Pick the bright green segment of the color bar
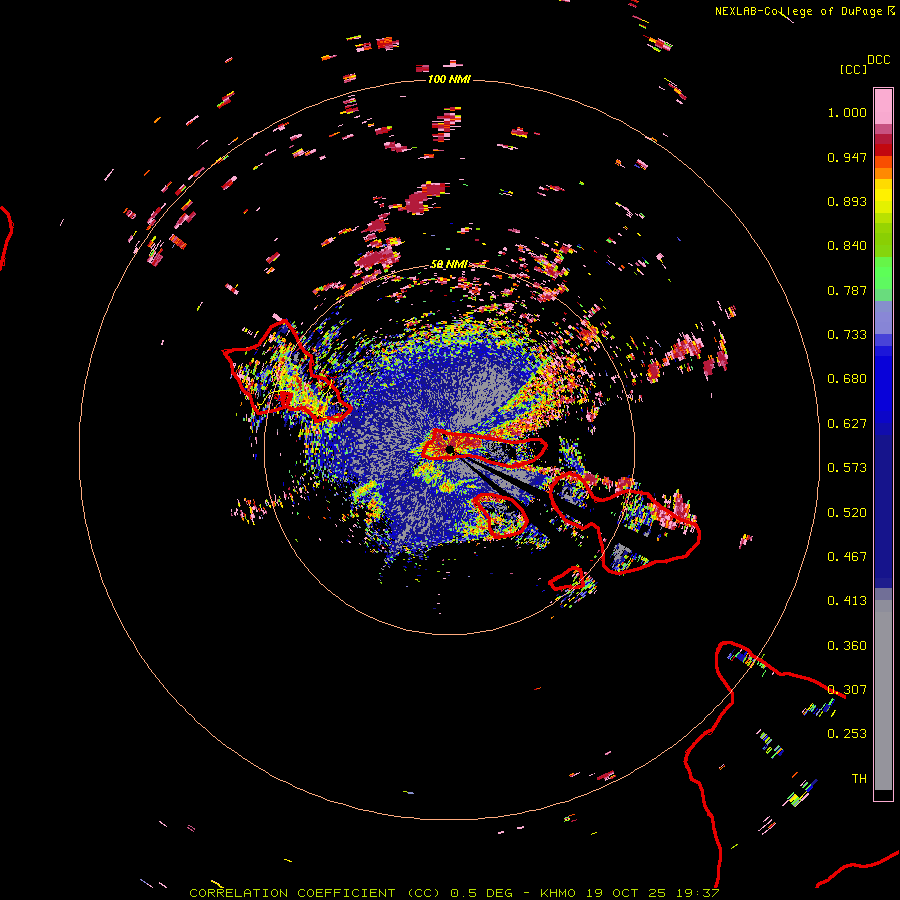The width and height of the screenshot is (900, 900). coord(883,273)
